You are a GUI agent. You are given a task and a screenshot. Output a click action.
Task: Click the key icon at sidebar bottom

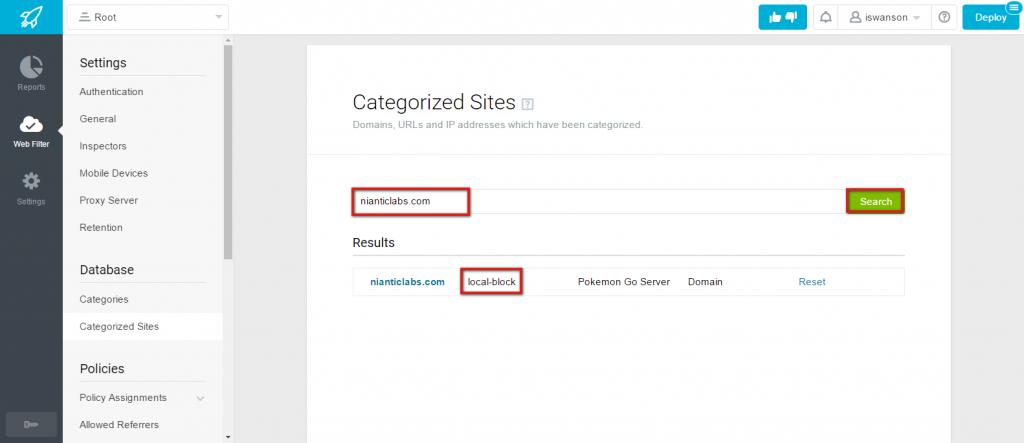(31, 425)
